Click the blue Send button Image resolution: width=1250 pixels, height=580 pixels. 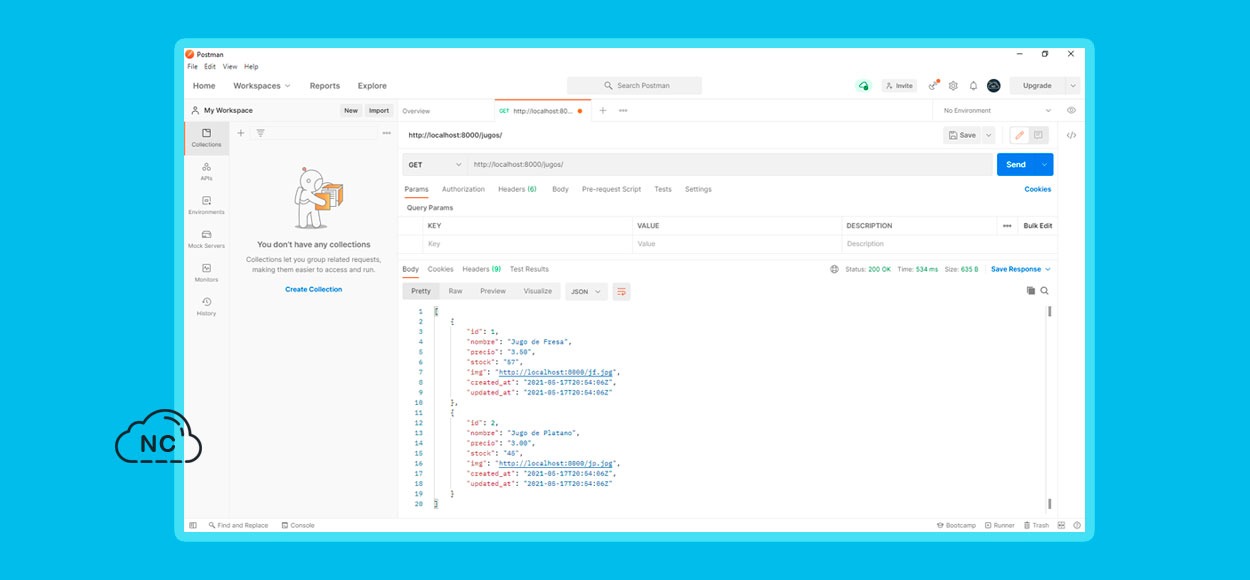point(1016,164)
